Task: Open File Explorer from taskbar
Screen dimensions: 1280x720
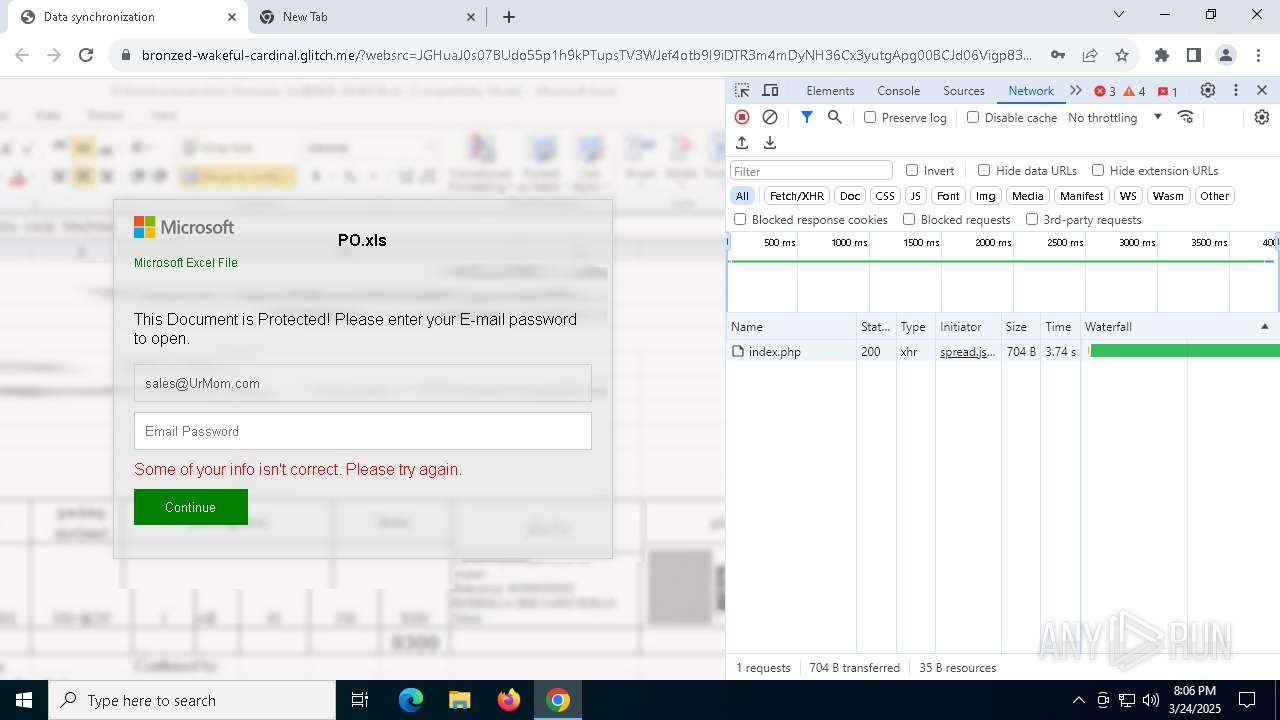Action: 459,700
